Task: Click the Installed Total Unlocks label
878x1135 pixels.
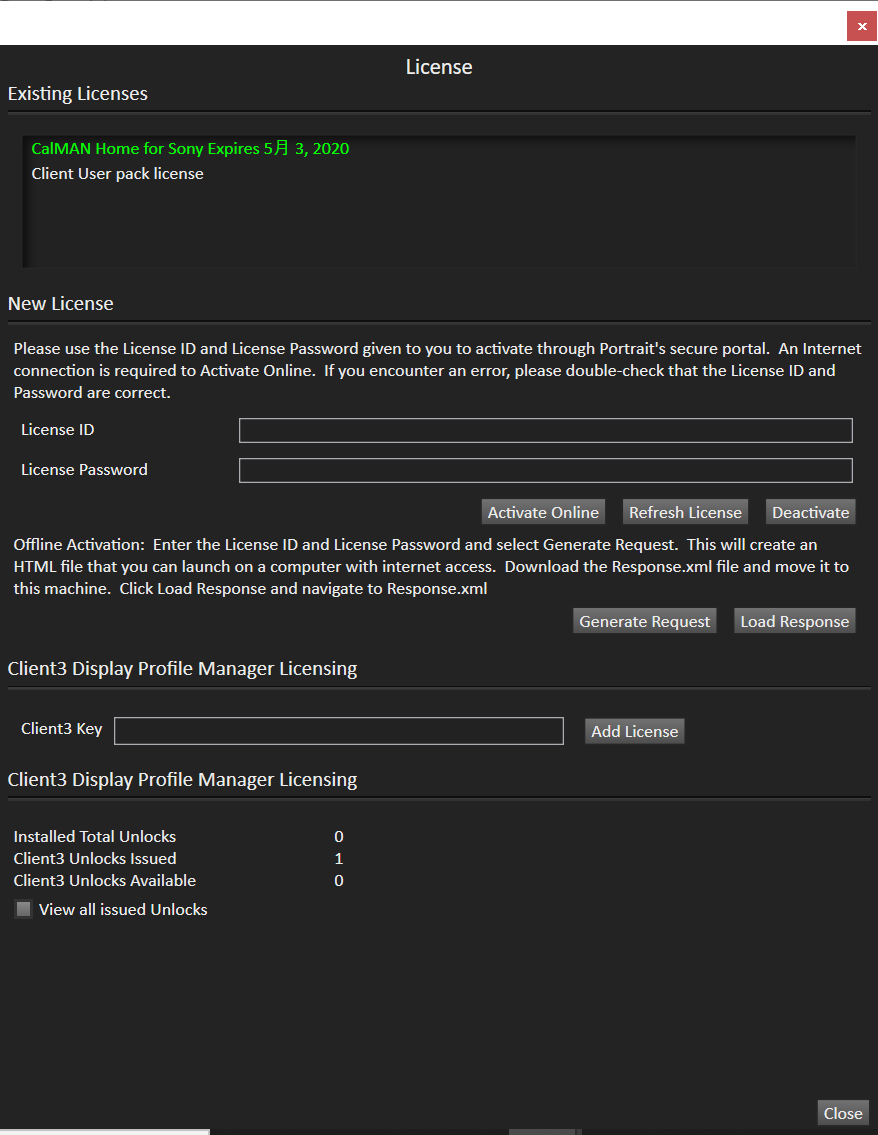Action: 95,837
